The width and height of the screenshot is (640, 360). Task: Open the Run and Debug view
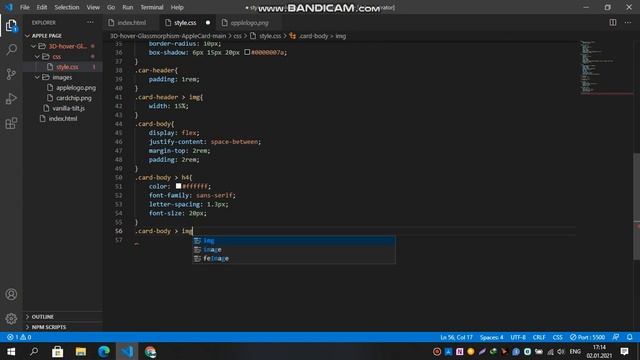pos(11,98)
